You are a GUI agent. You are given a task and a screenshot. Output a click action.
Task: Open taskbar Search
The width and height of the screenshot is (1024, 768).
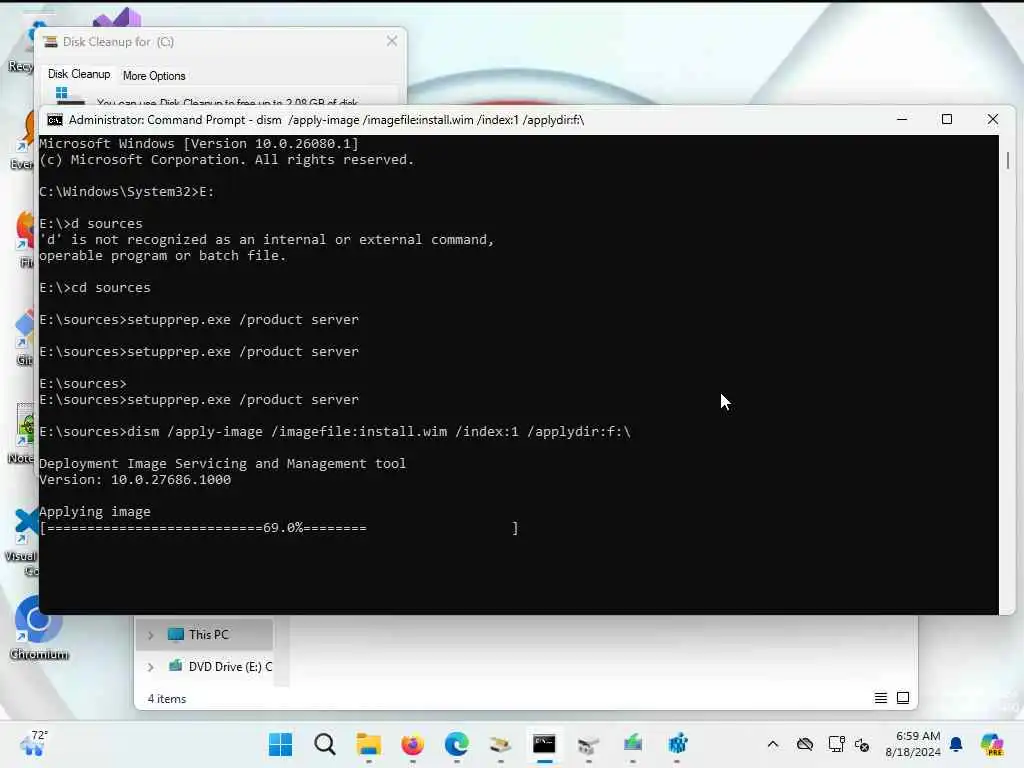(325, 744)
